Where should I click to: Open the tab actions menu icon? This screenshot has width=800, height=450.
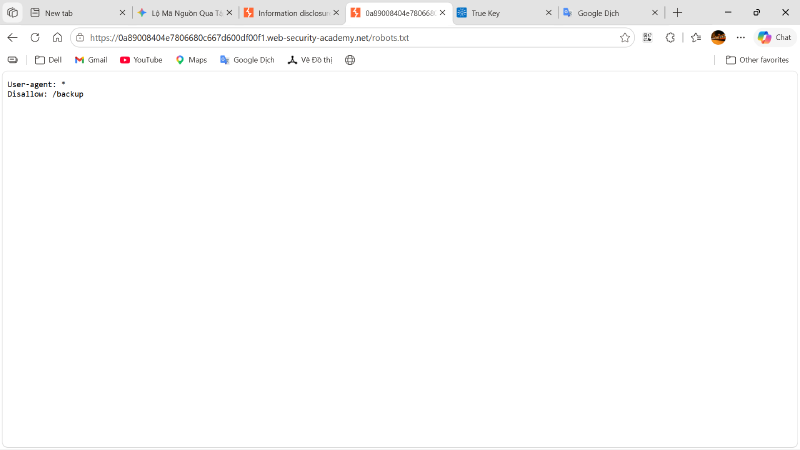[12, 13]
